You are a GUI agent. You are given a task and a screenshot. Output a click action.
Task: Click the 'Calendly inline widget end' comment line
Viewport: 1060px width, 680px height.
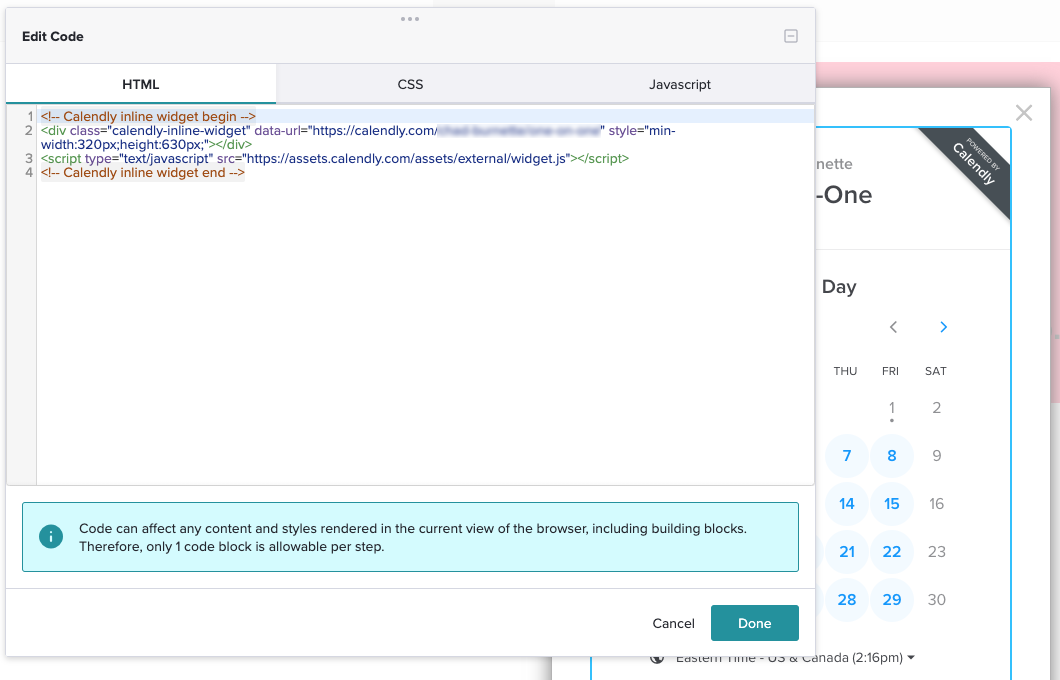click(x=143, y=172)
